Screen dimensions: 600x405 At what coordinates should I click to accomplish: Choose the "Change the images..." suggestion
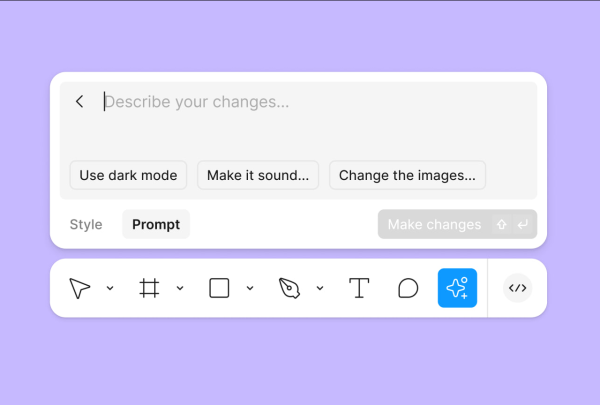tap(407, 175)
